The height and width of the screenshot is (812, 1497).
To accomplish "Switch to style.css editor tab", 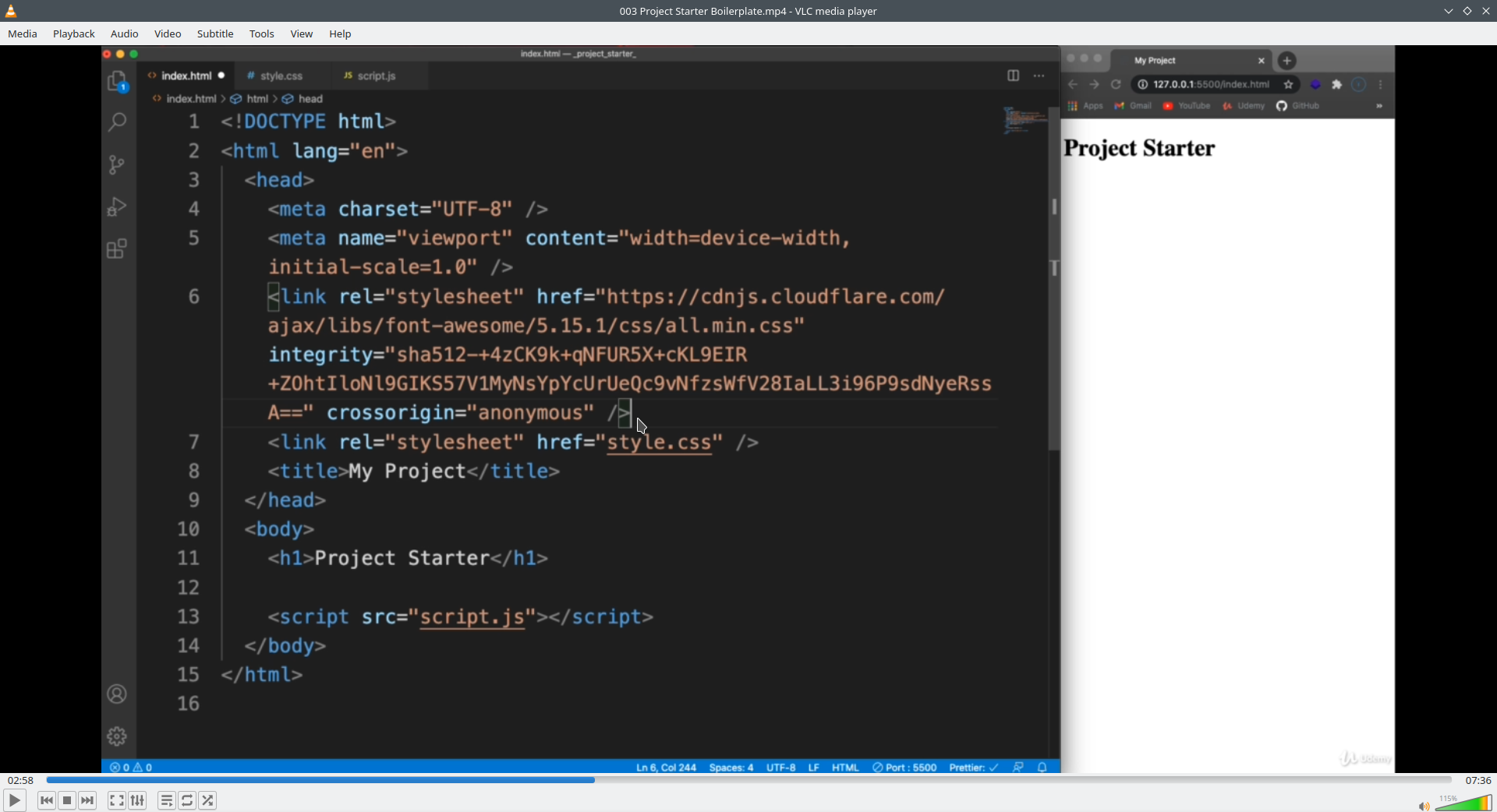I will (x=281, y=76).
